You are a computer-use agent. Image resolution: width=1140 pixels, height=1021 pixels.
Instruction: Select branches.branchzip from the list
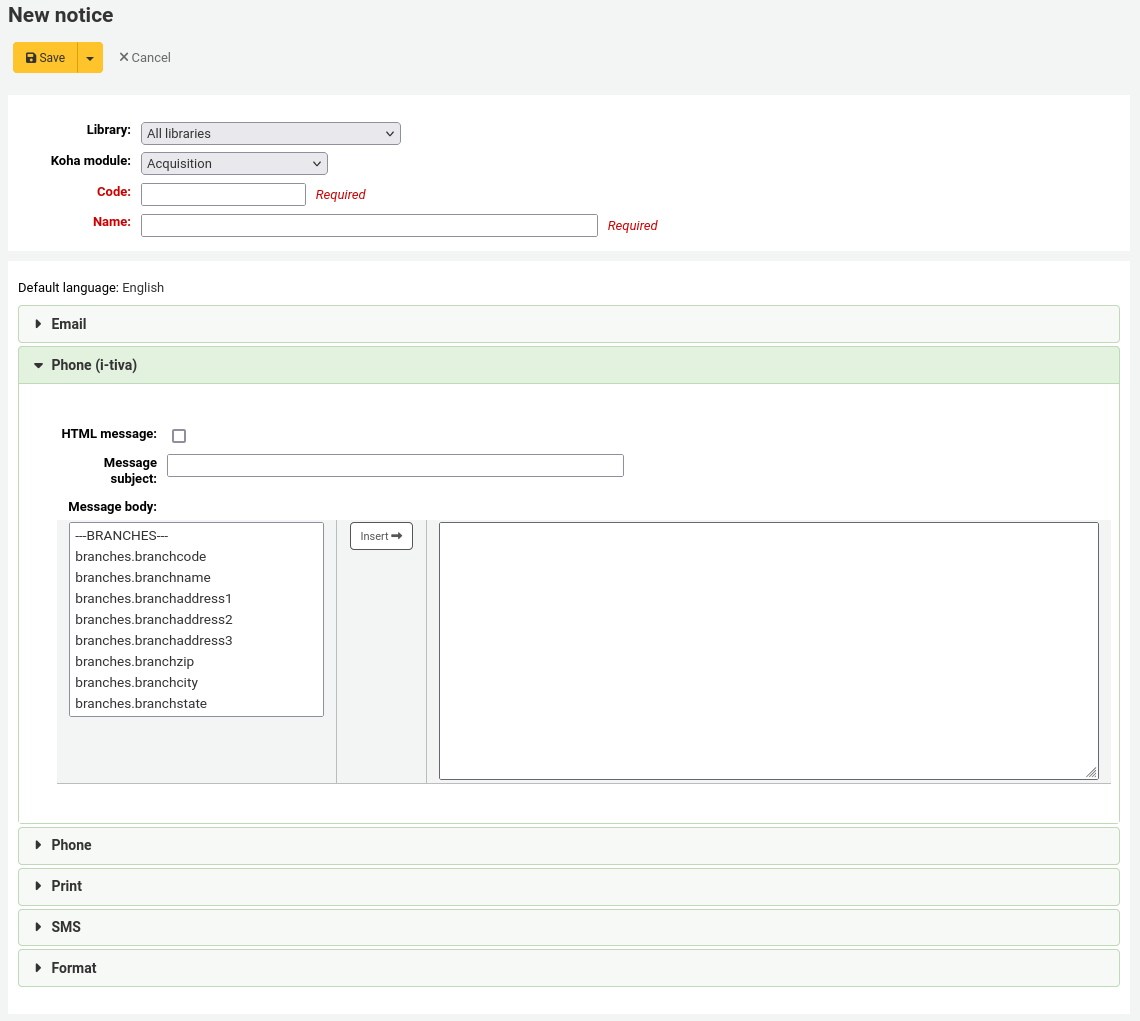tap(134, 661)
